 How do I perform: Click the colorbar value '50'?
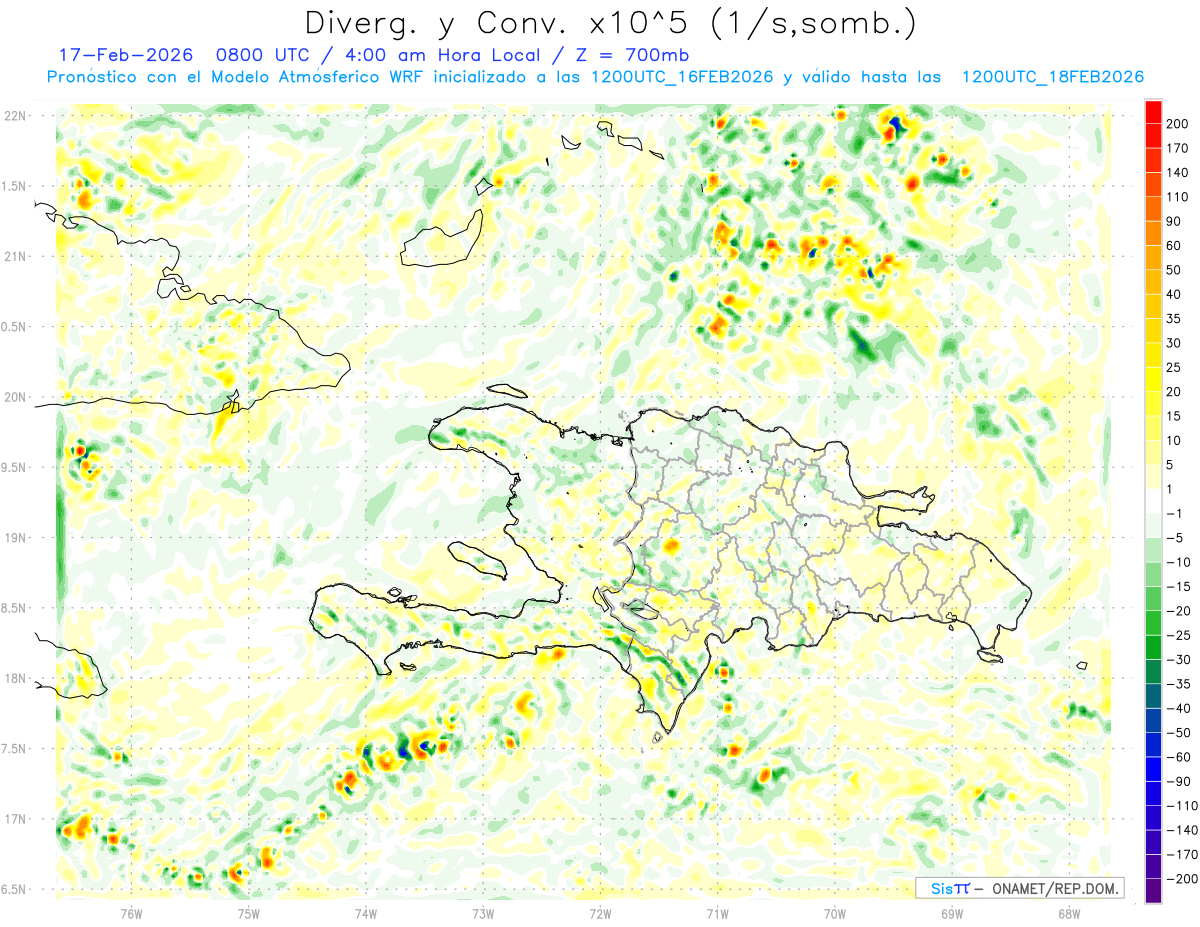1174,270
